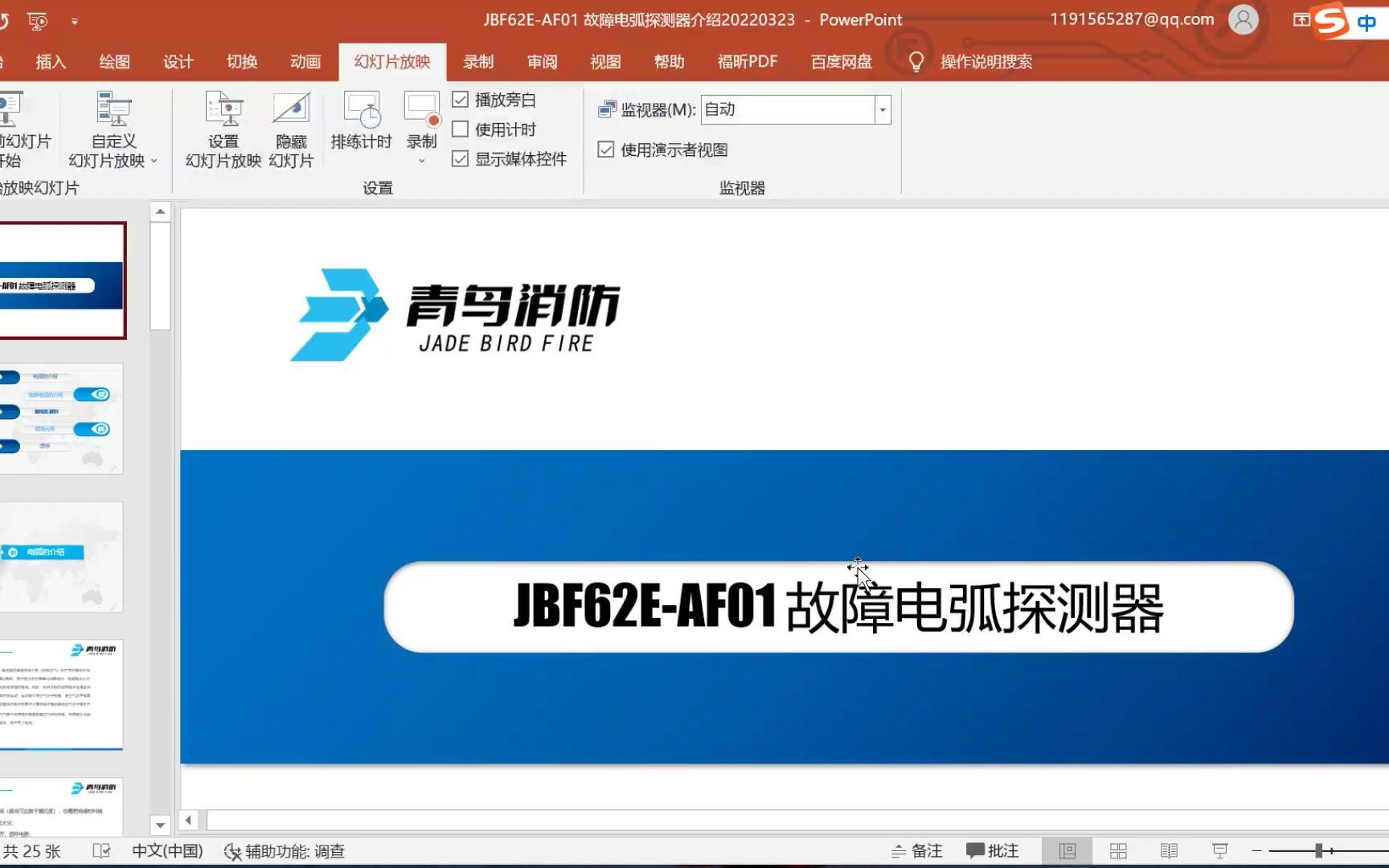Select slide 4 text thumbnail

coord(61,694)
